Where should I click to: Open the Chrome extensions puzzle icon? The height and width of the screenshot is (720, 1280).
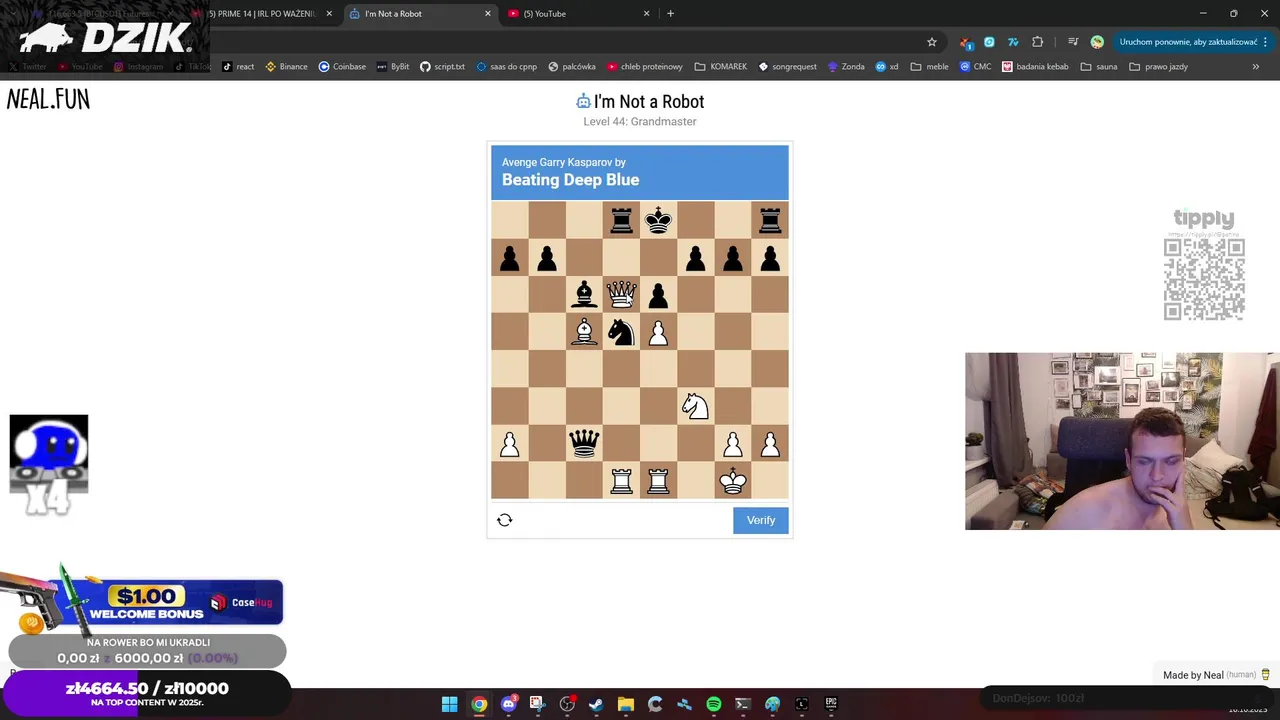[x=1037, y=42]
